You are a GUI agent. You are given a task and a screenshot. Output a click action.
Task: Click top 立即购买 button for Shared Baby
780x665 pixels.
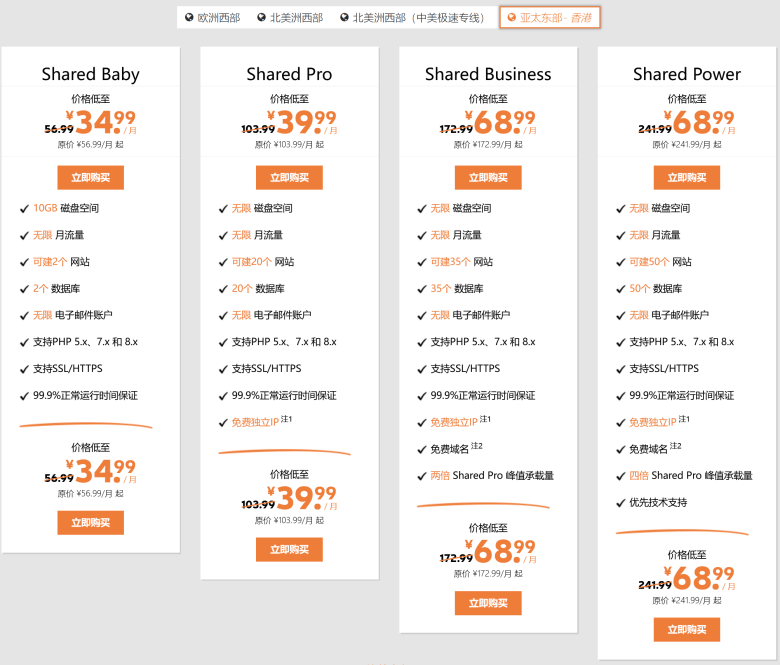[x=91, y=178]
